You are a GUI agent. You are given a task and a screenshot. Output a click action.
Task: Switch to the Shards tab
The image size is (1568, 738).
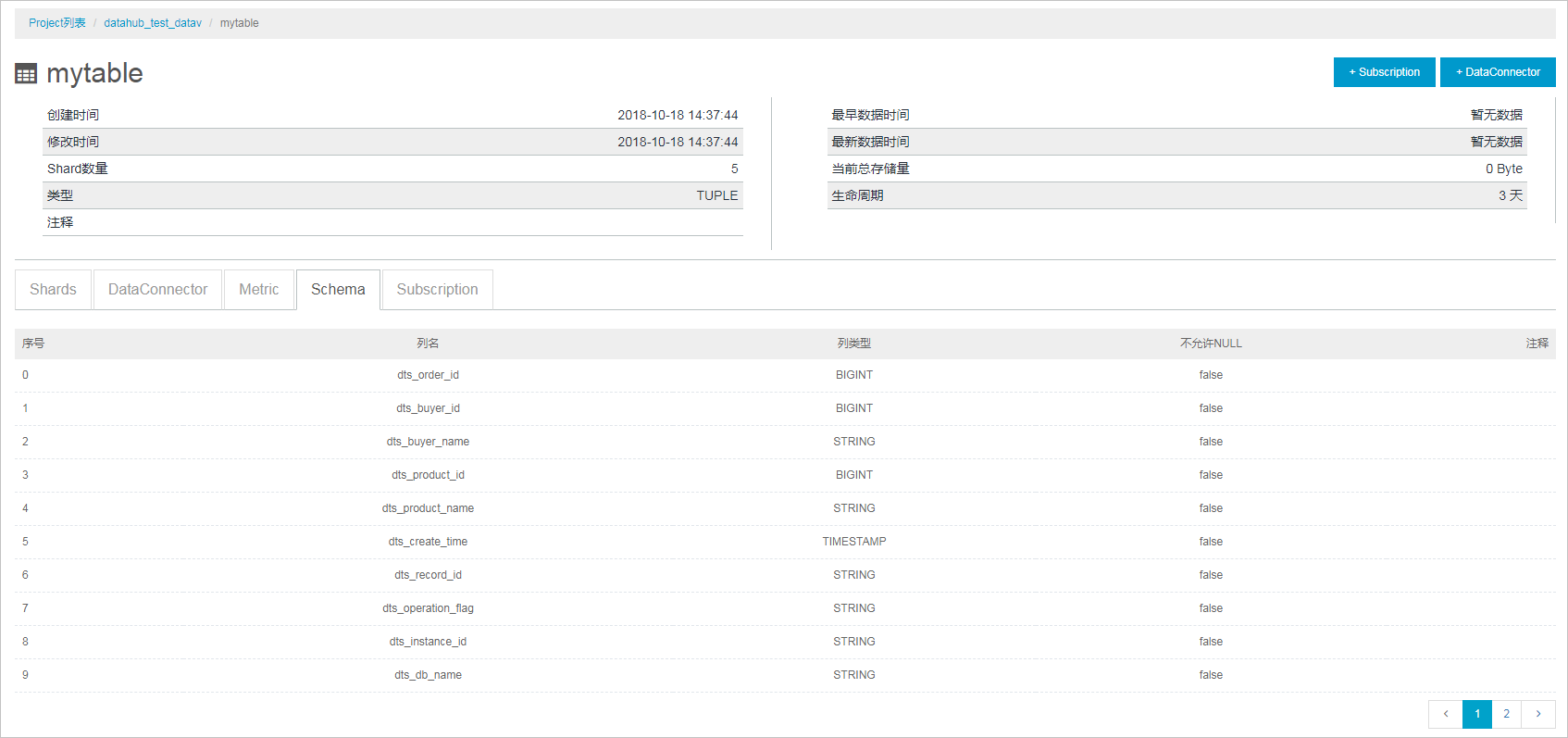pos(53,290)
